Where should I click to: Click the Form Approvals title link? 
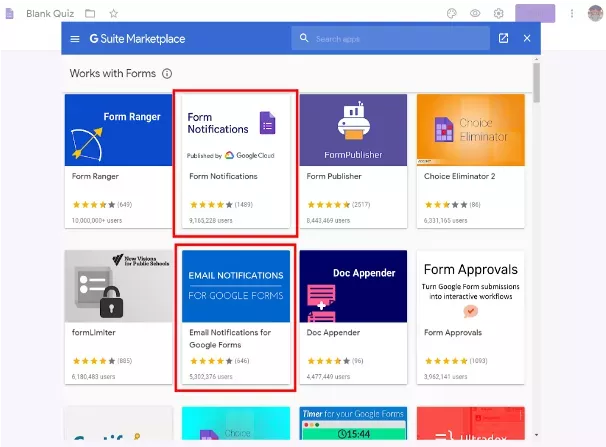449,333
